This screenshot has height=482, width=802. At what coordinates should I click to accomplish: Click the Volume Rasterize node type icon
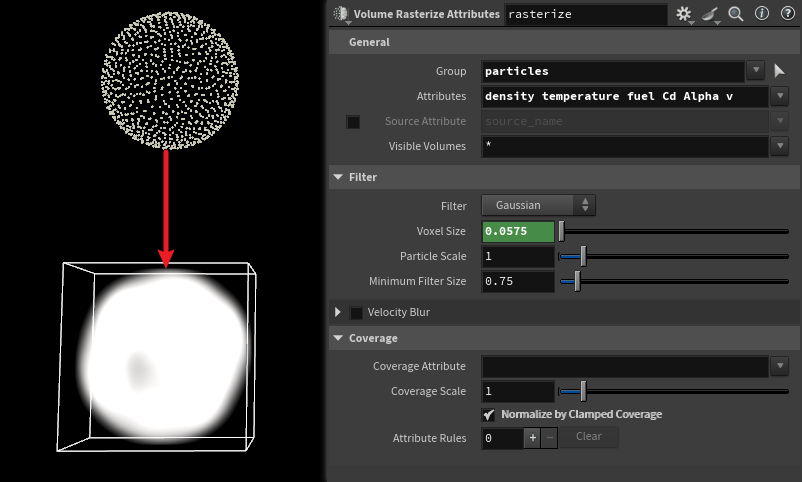pyautogui.click(x=340, y=14)
